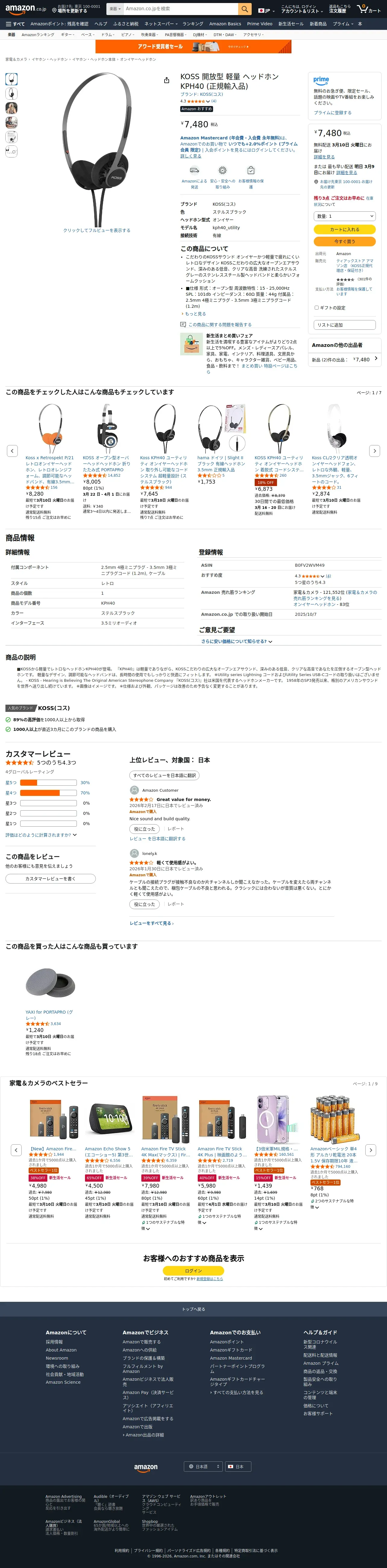Image resolution: width=387 pixels, height=1568 pixels.
Task: Click the 星3つ 0% rating bar
Action: [x=48, y=803]
